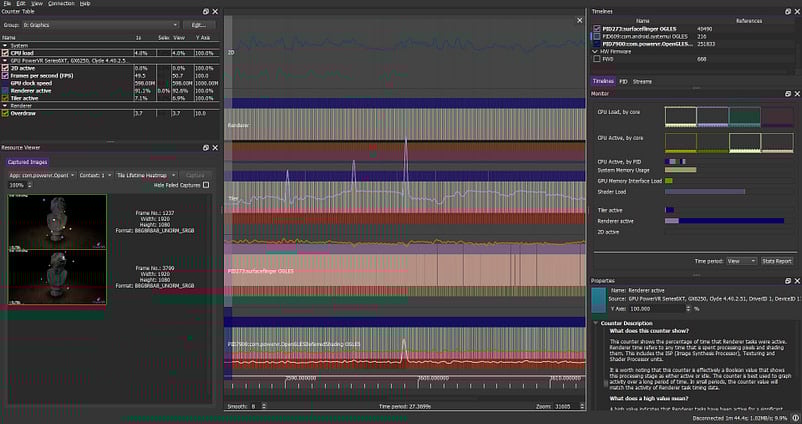The image size is (802, 424).
Task: Collapse the System counter group
Action: coord(5,46)
